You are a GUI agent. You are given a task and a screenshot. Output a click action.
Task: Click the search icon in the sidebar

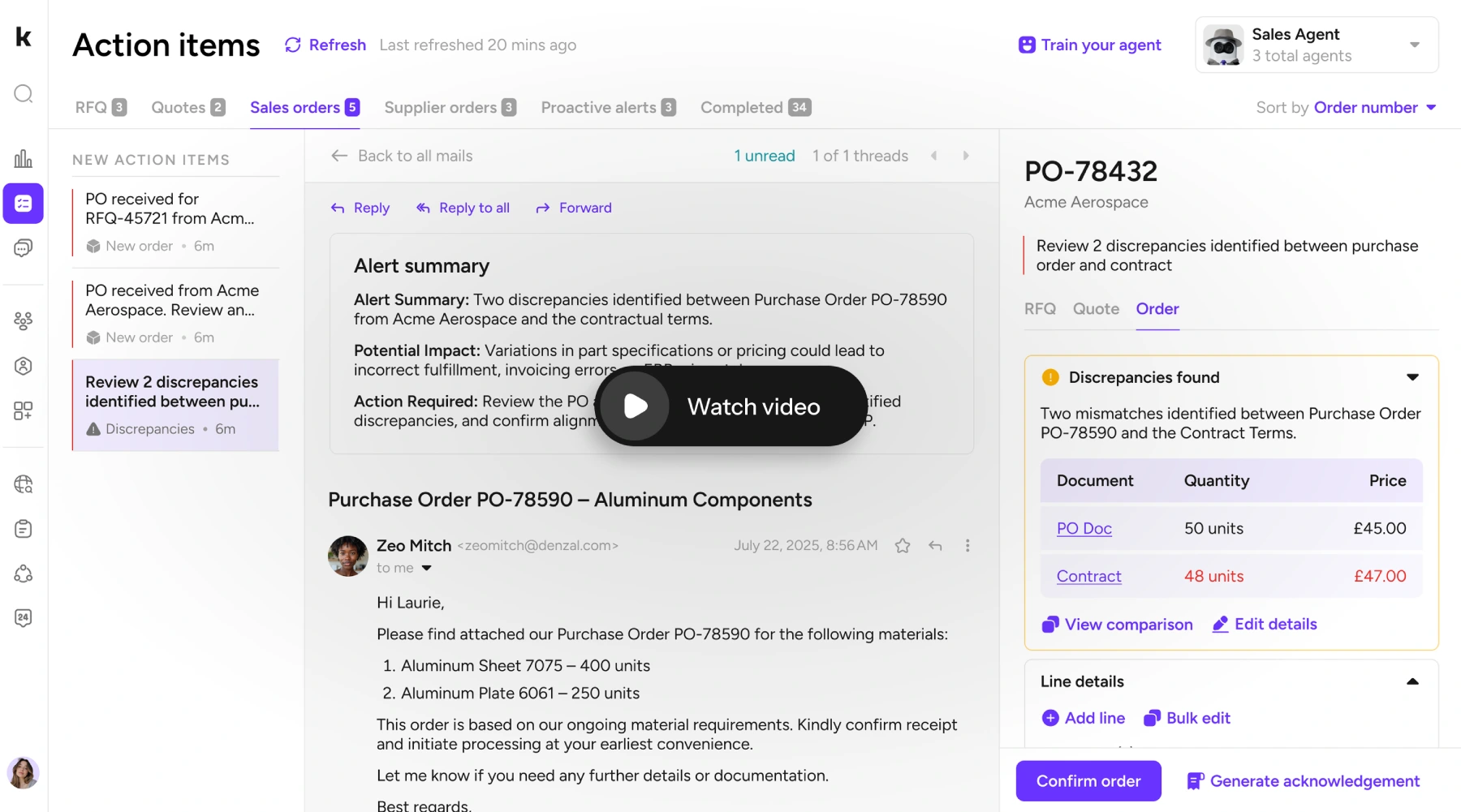[x=24, y=94]
